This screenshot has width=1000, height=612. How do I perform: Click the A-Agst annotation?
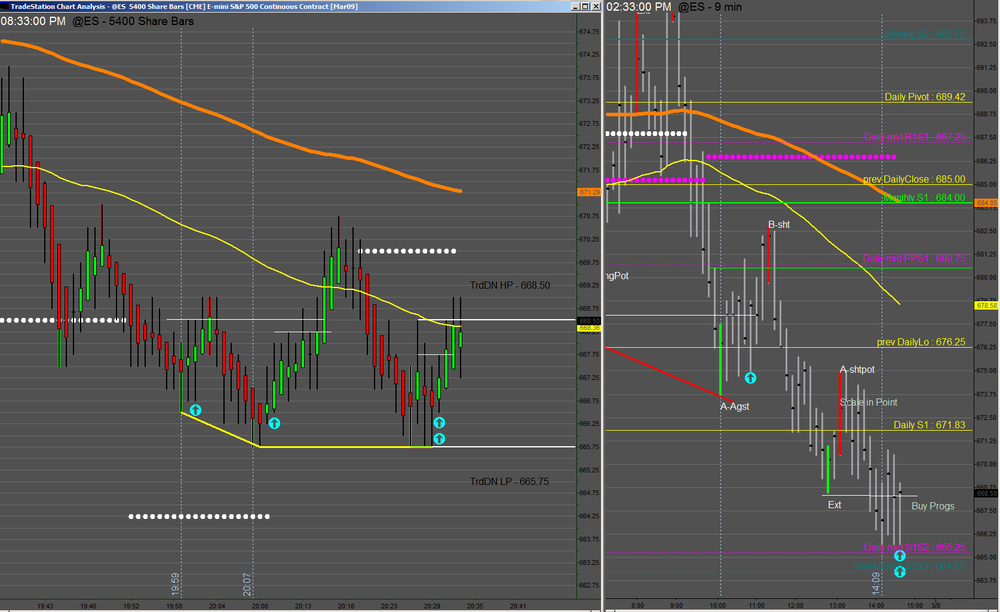[735, 407]
